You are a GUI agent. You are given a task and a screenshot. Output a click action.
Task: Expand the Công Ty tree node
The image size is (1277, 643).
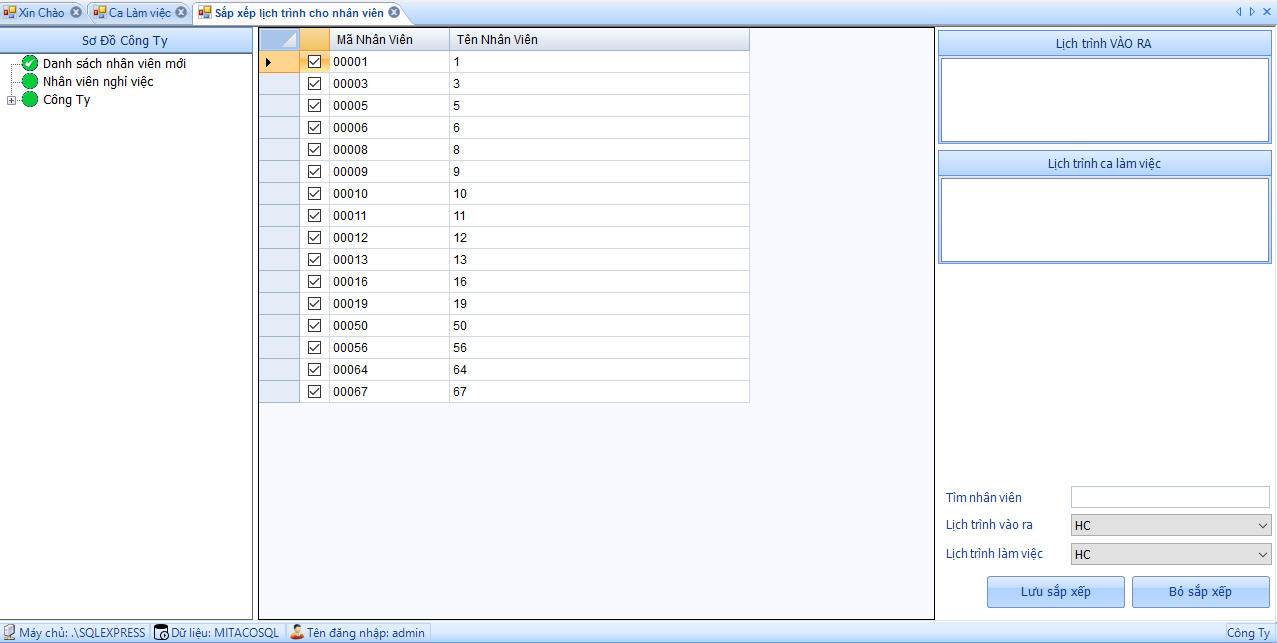(x=11, y=100)
